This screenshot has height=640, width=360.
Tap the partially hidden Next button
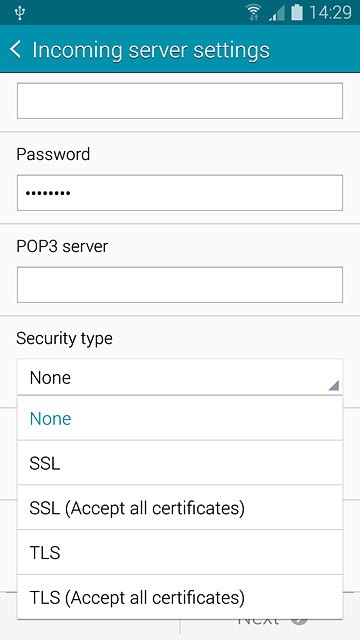click(270, 626)
